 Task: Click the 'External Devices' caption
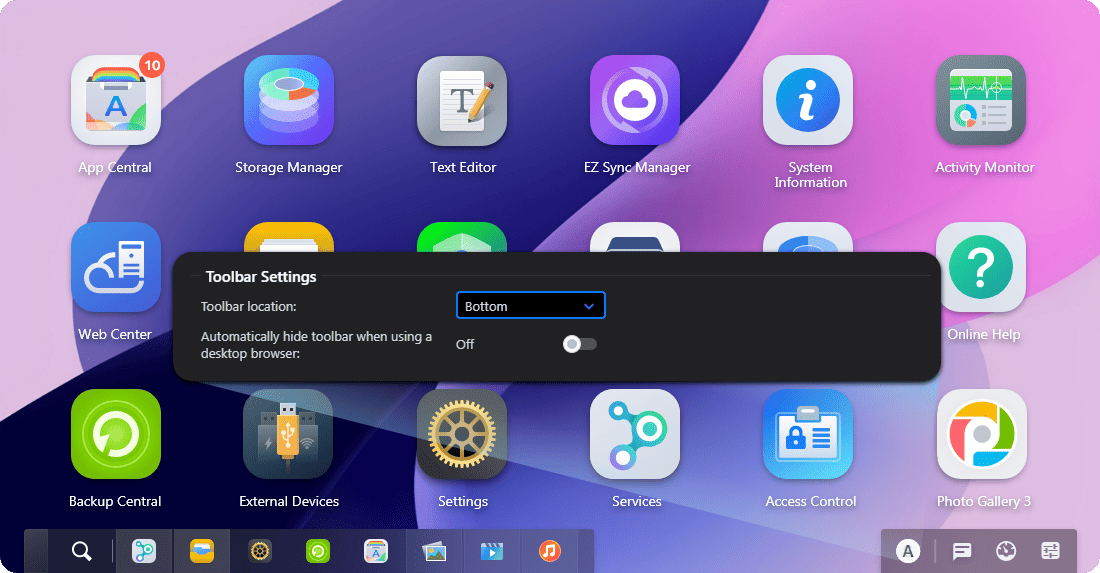pos(289,501)
